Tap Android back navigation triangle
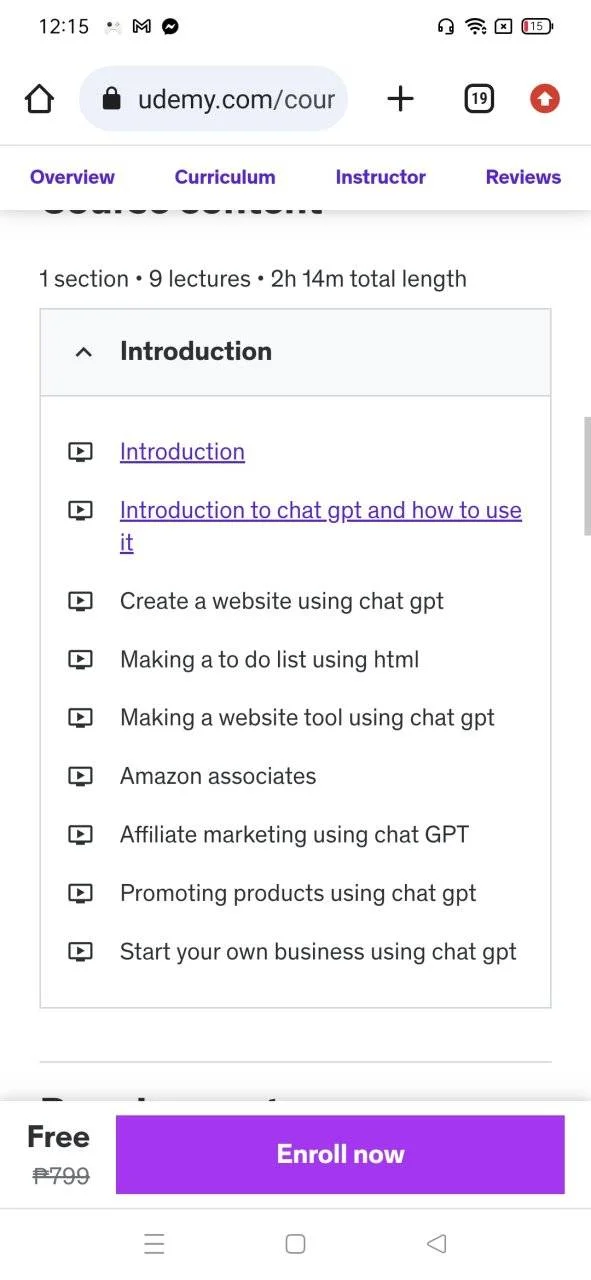 pyautogui.click(x=436, y=1244)
